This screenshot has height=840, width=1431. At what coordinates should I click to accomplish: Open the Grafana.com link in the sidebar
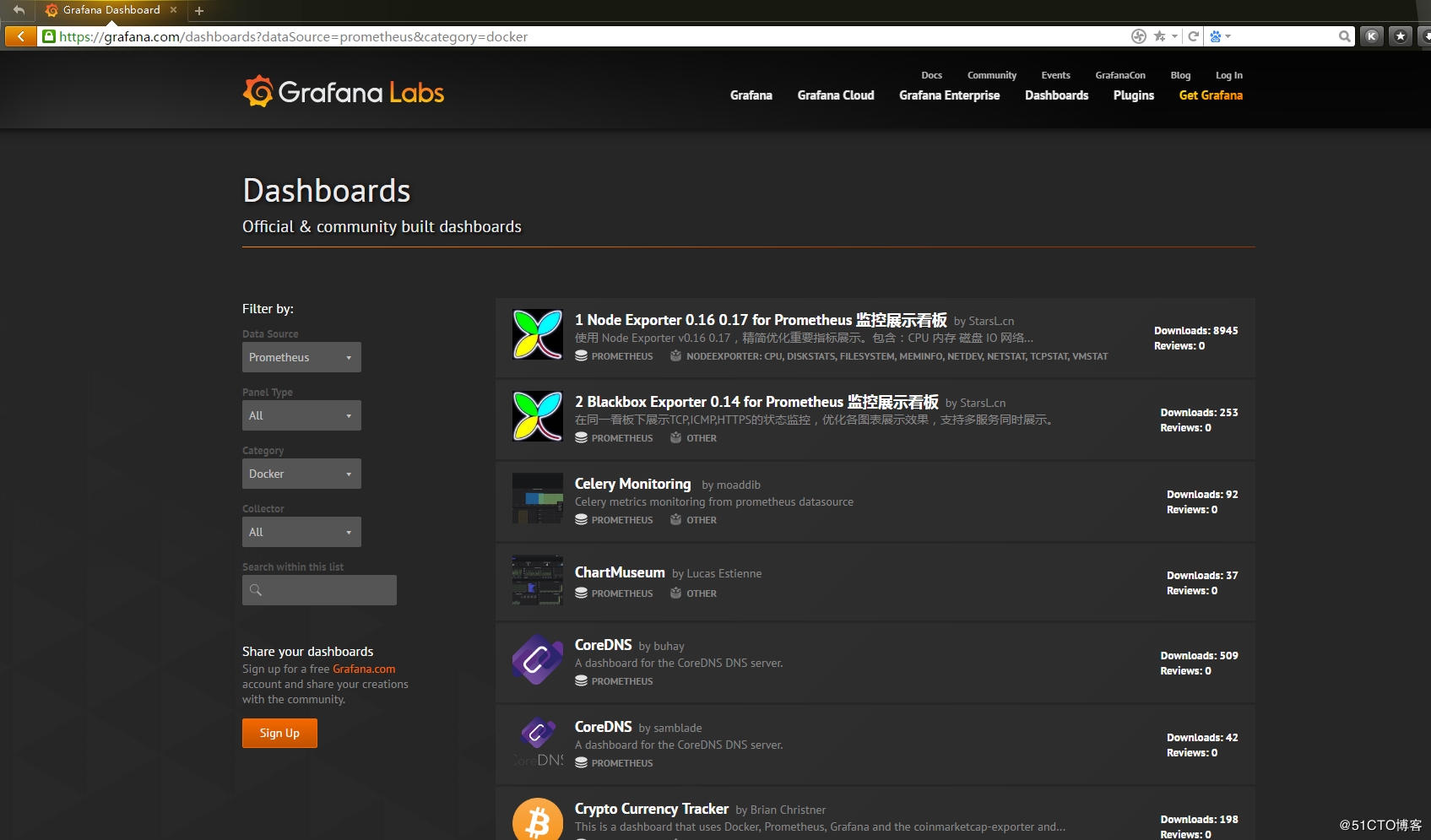tap(364, 669)
